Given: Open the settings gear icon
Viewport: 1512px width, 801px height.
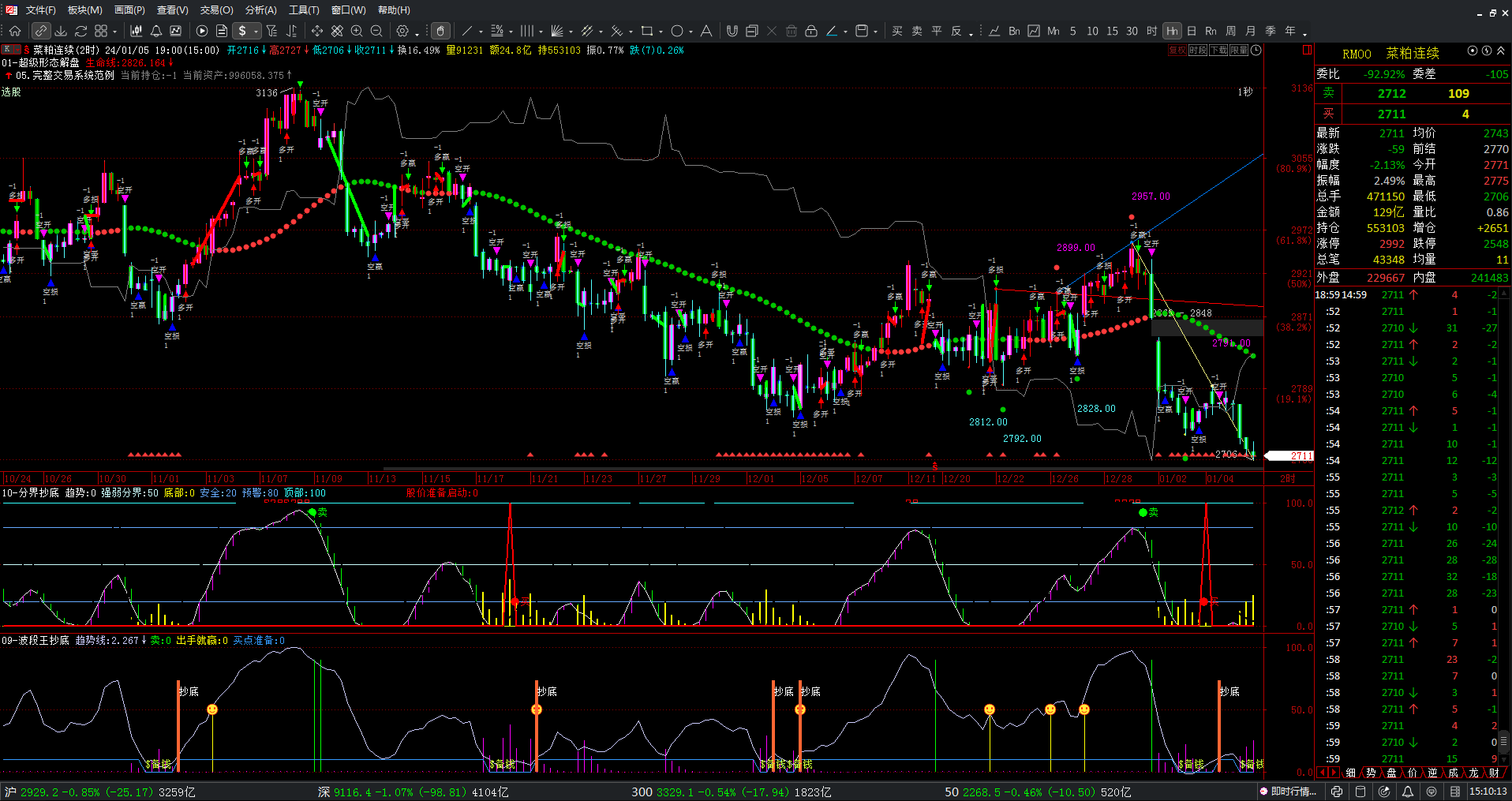Looking at the screenshot, I should point(402,31).
